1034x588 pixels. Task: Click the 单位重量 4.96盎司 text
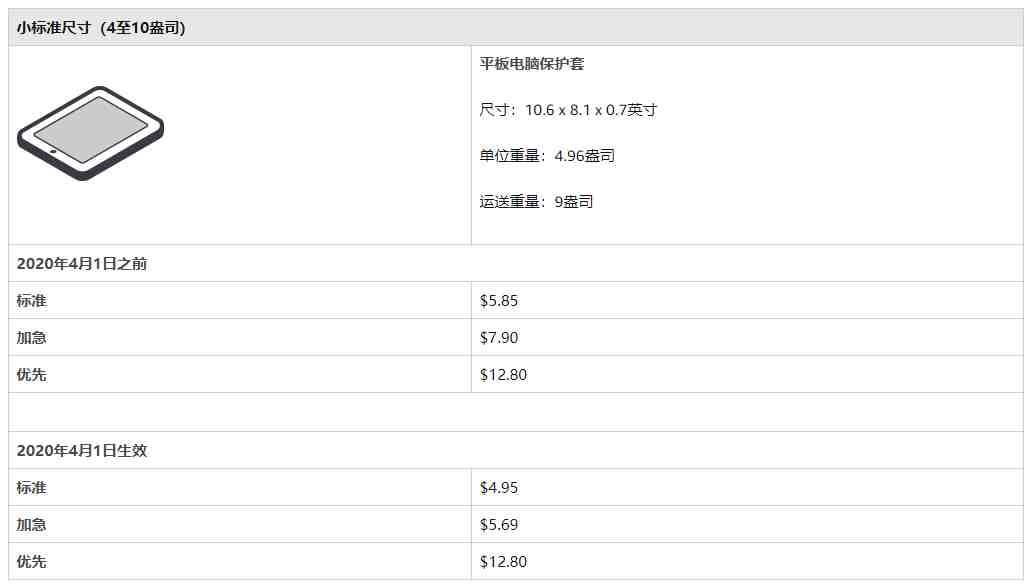(x=547, y=156)
